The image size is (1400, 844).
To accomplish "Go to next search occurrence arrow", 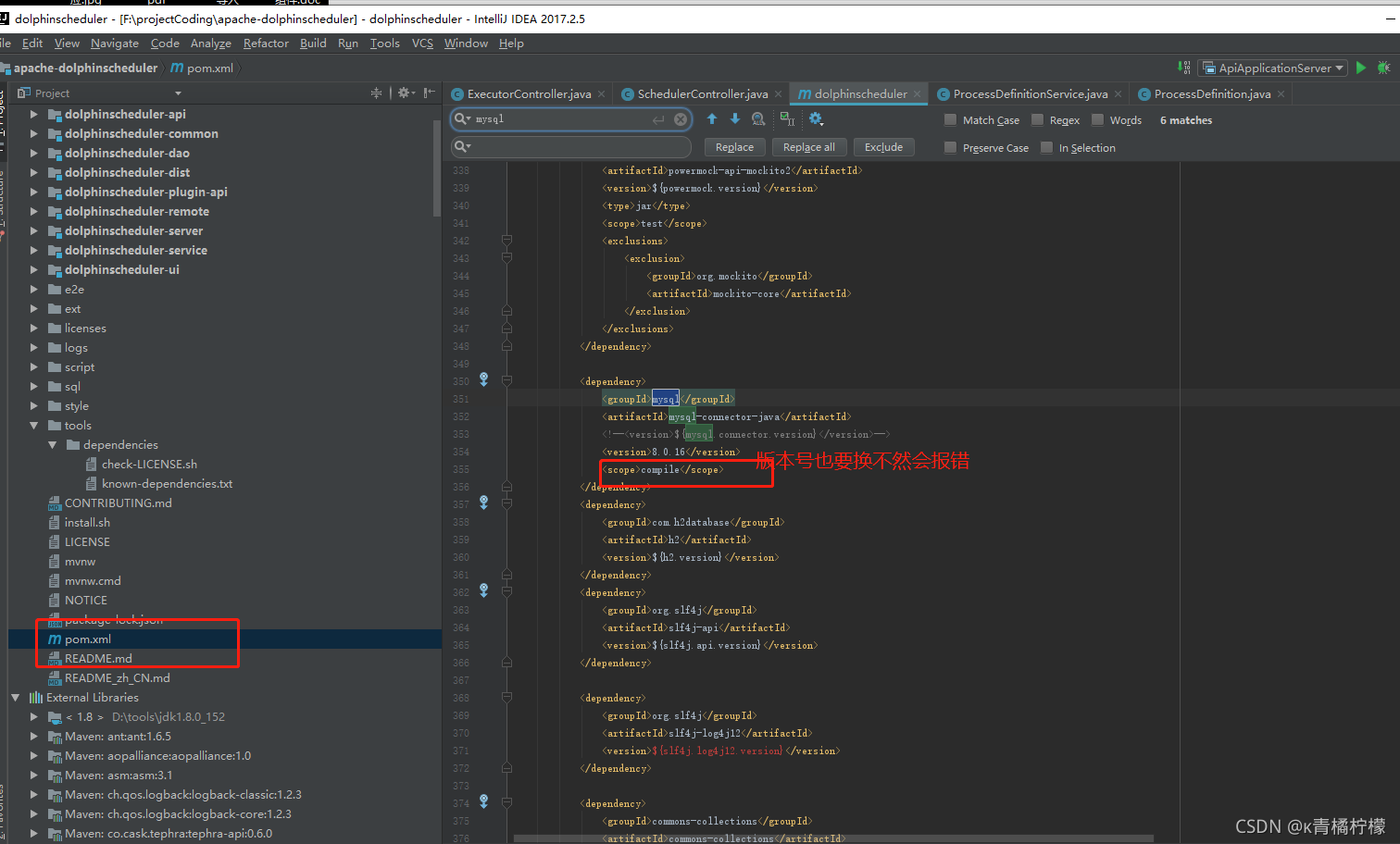I will (x=735, y=118).
